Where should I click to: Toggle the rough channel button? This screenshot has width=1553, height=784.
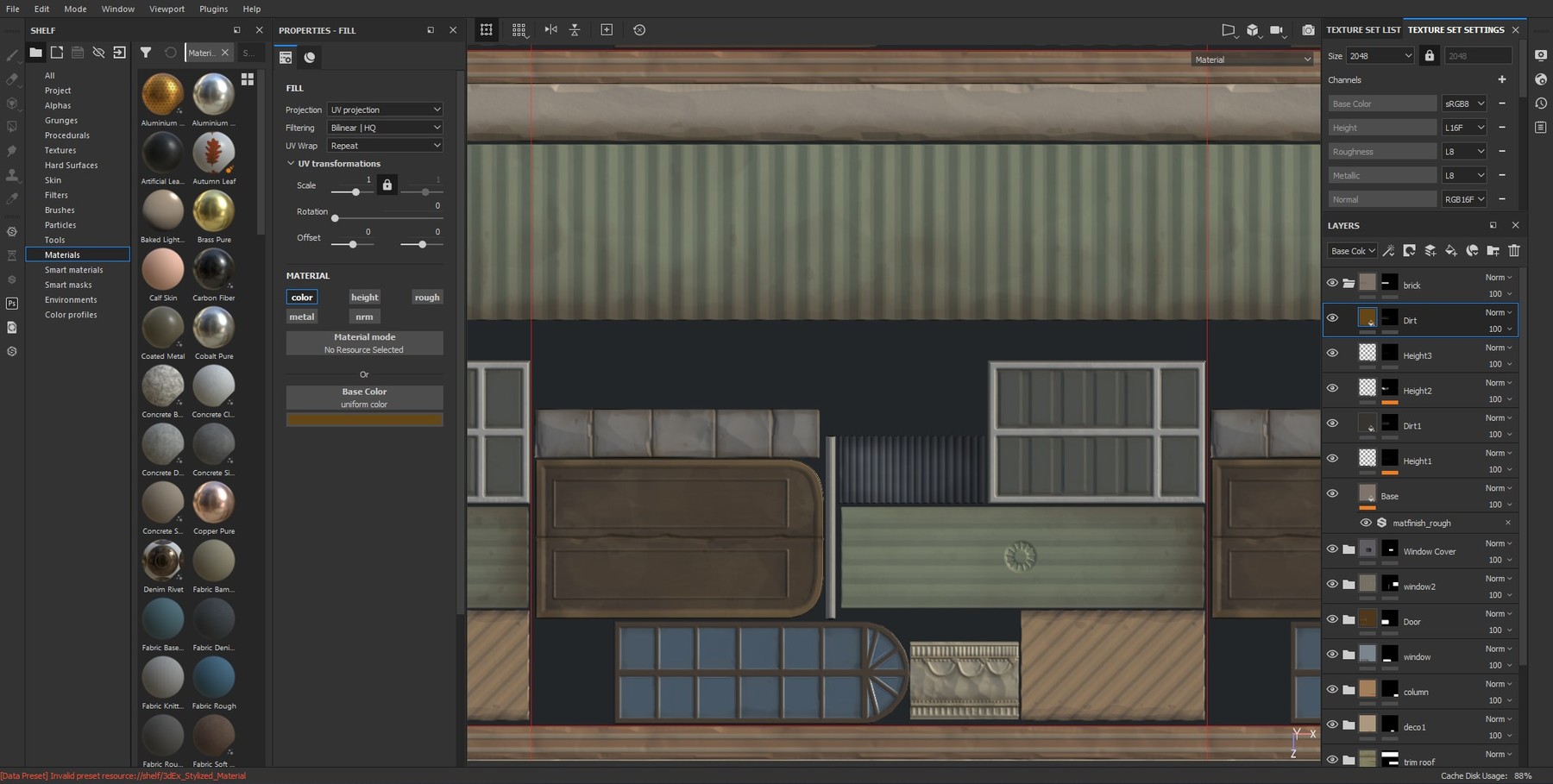[x=427, y=297]
